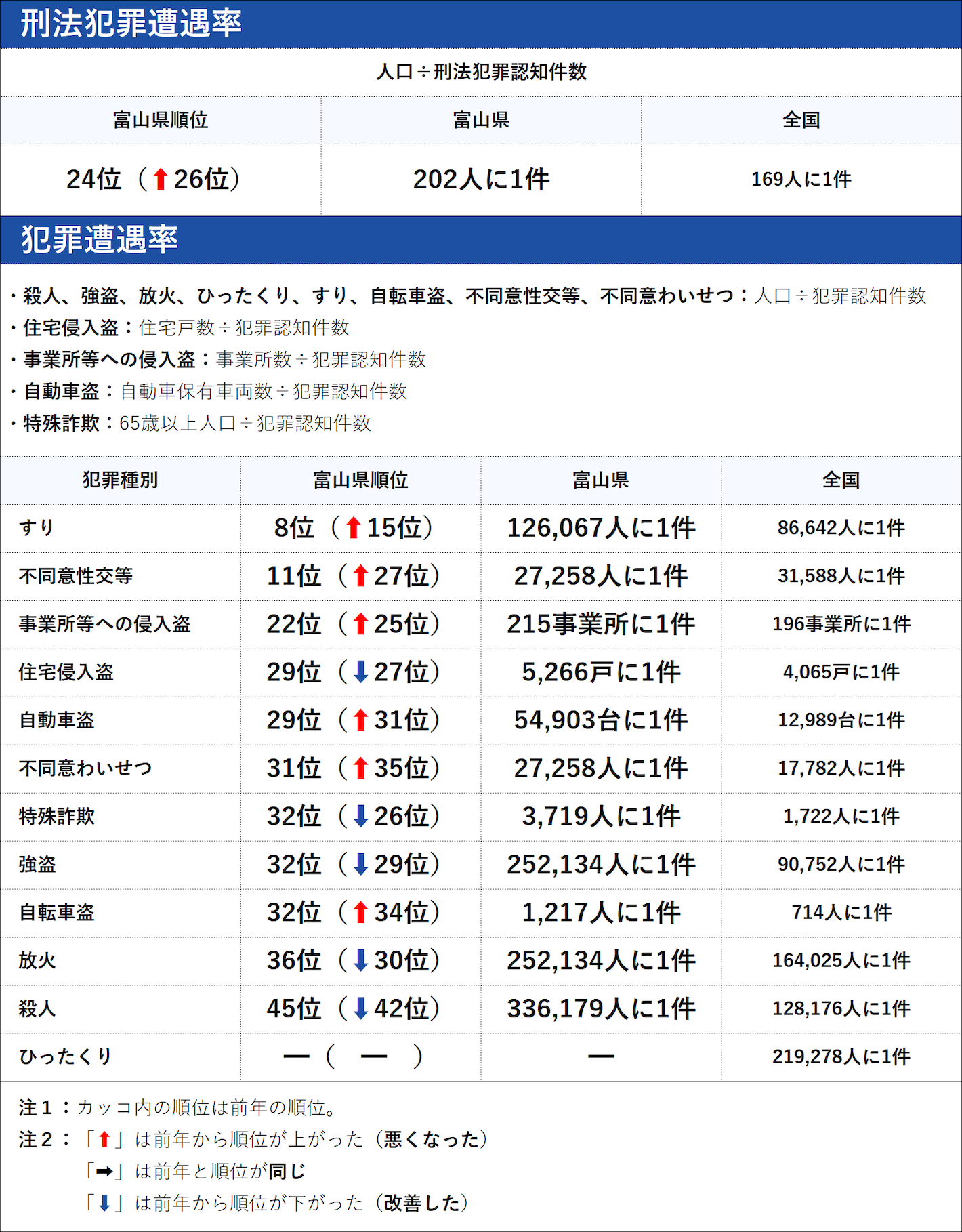Click the red up arrow in the 事業所等への侵入盗 row

[x=361, y=624]
